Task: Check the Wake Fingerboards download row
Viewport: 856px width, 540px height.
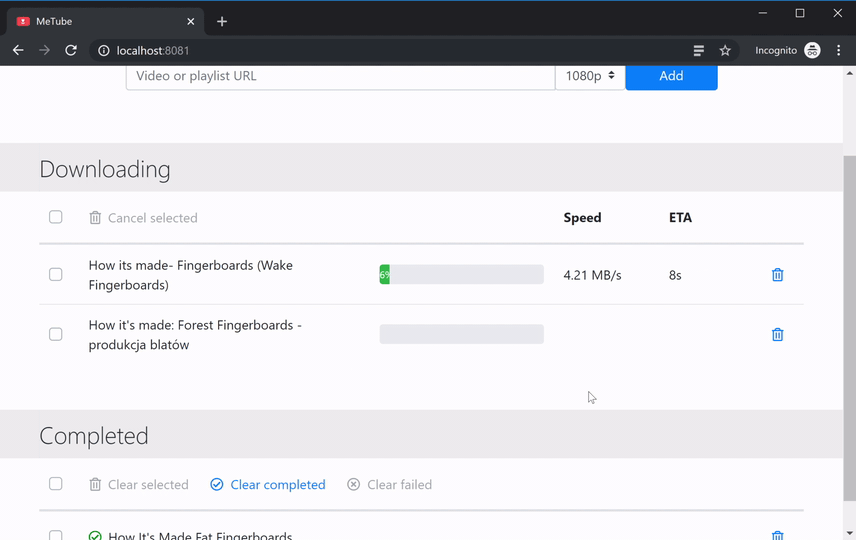Action: click(56, 274)
